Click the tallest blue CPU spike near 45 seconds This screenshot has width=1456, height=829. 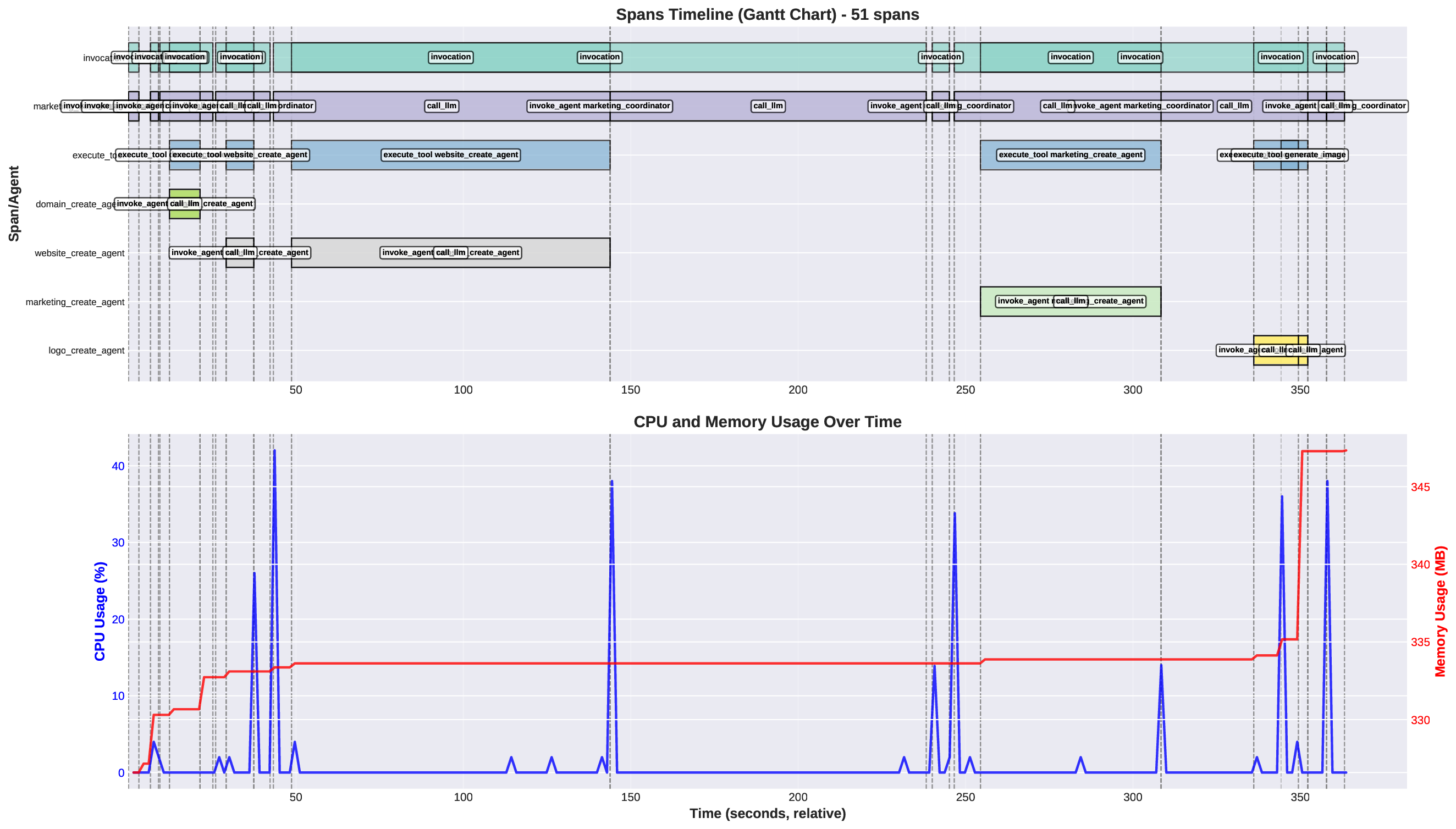[274, 450]
